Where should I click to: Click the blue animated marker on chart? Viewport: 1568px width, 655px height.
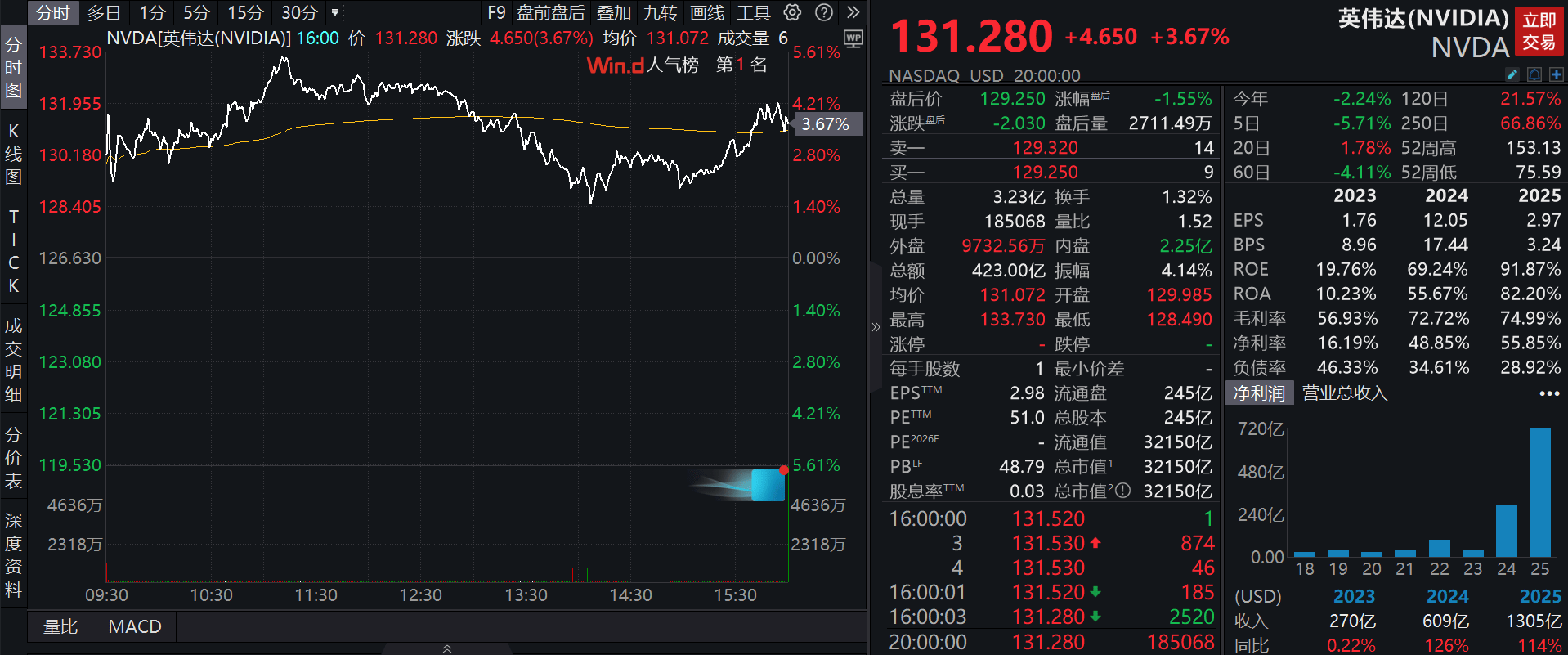[767, 485]
